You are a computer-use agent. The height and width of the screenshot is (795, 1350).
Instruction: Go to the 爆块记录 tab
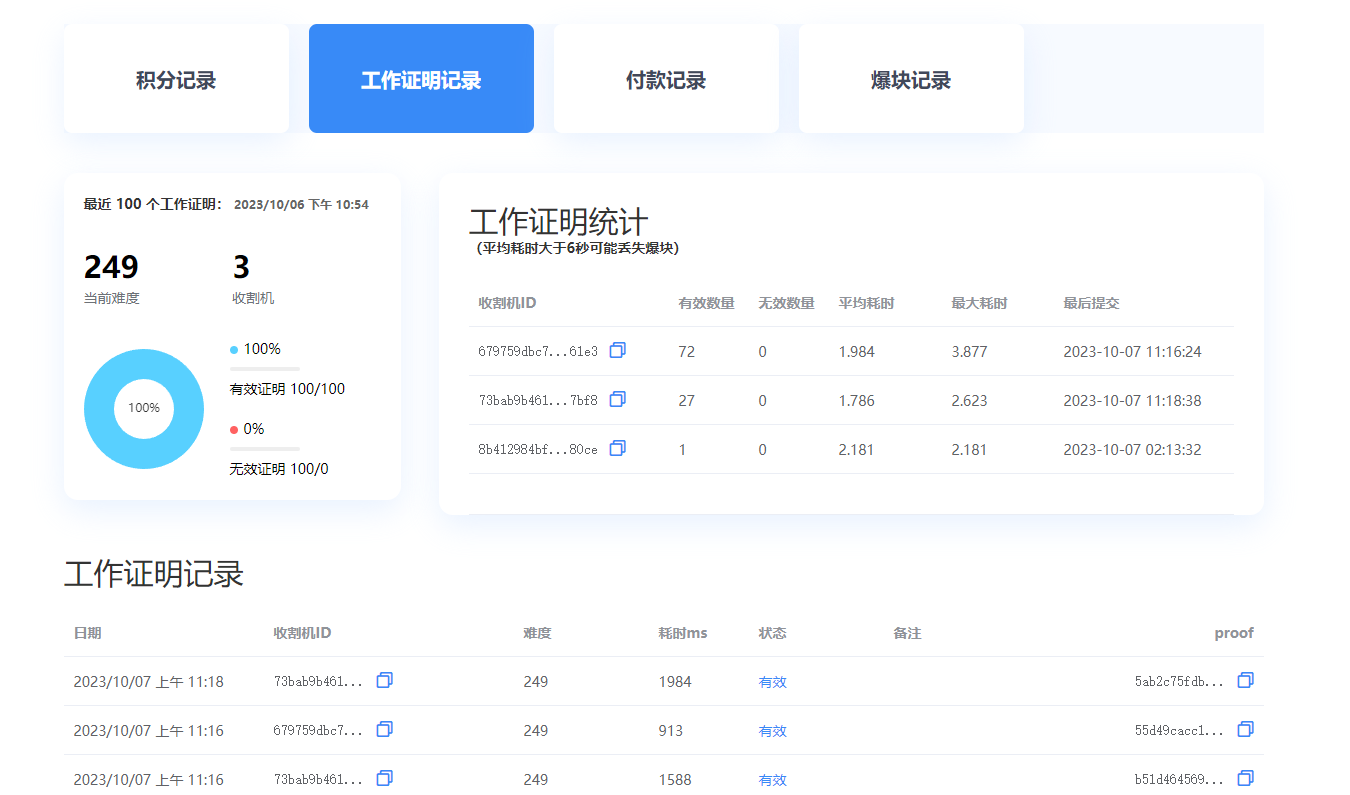[911, 80]
